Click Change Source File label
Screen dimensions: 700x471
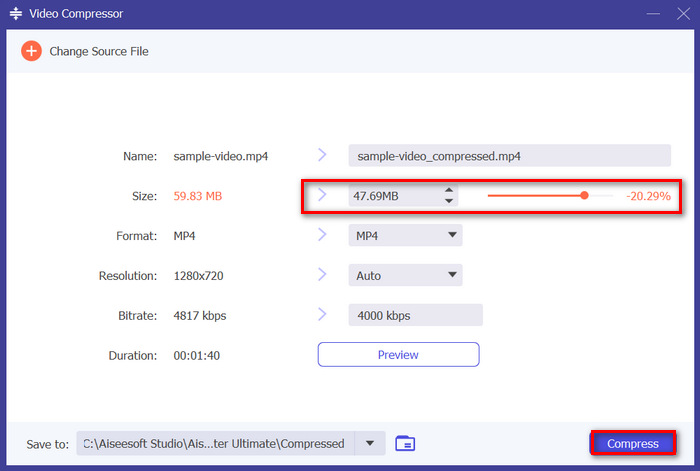pyautogui.click(x=99, y=51)
